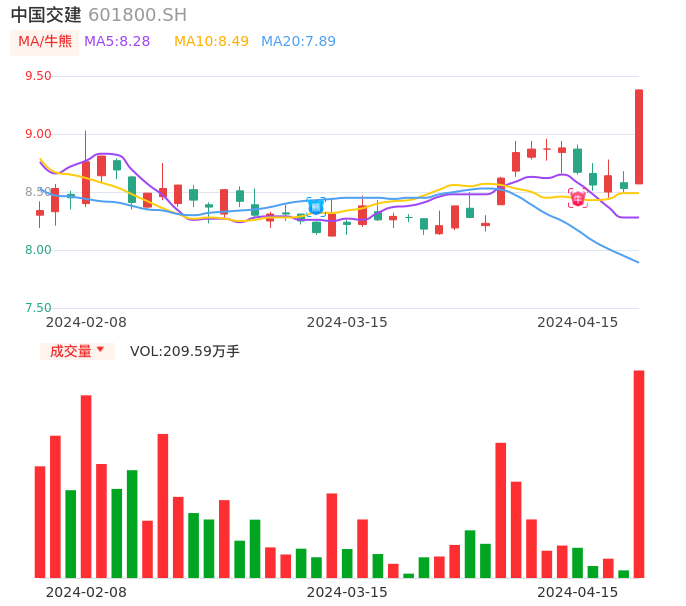The width and height of the screenshot is (686, 606).
Task: Click the 7.50 price axis label
Action: 38,308
